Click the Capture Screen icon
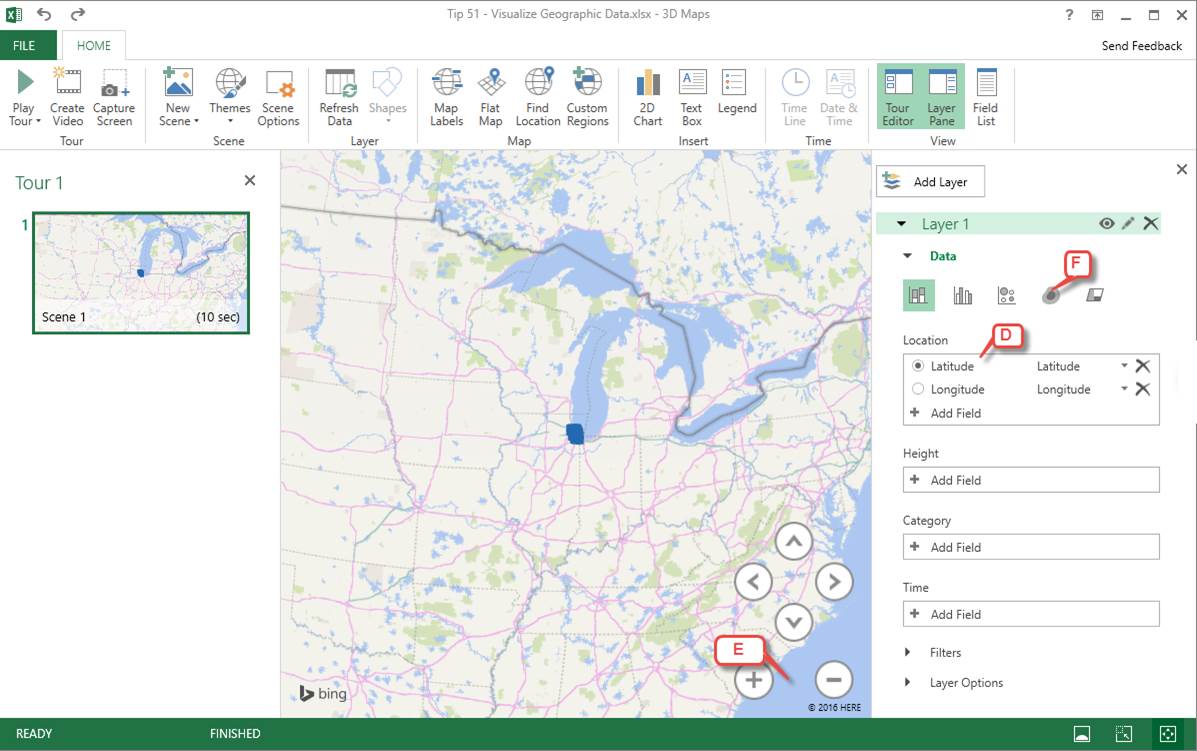The image size is (1197, 751). [113, 86]
